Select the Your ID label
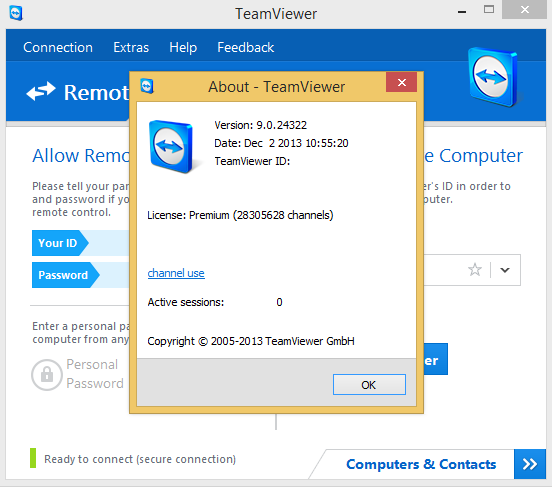This screenshot has height=487, width=552. click(x=58, y=243)
